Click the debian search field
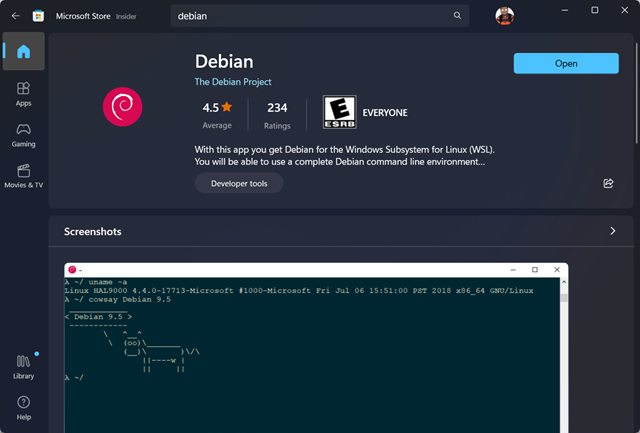Viewport: 640px width, 433px height. coord(320,16)
